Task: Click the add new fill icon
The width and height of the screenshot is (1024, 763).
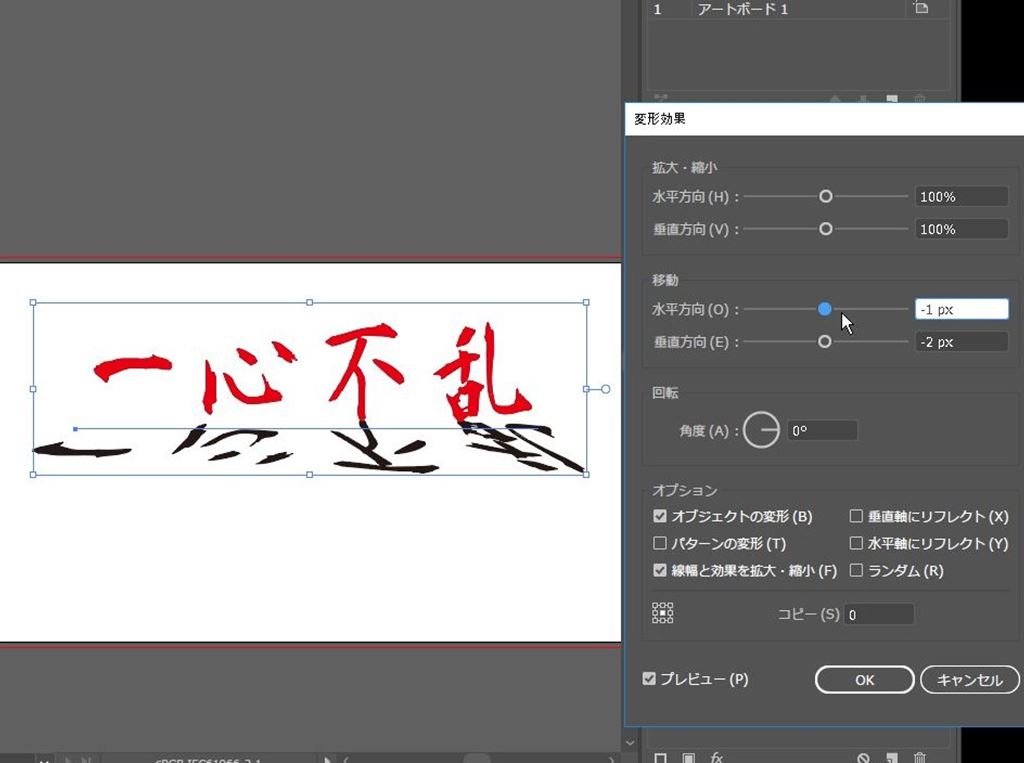Action: (x=688, y=757)
